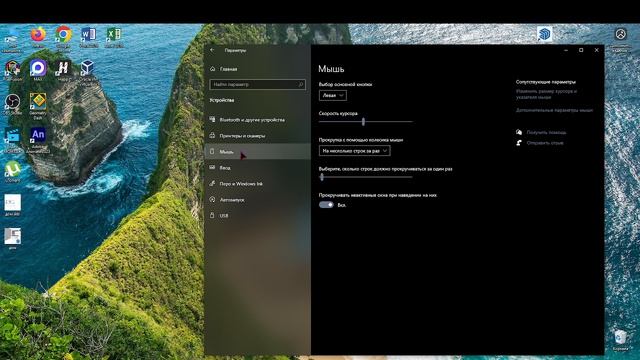Open the MAX messenger desktop shortcut

[38, 69]
